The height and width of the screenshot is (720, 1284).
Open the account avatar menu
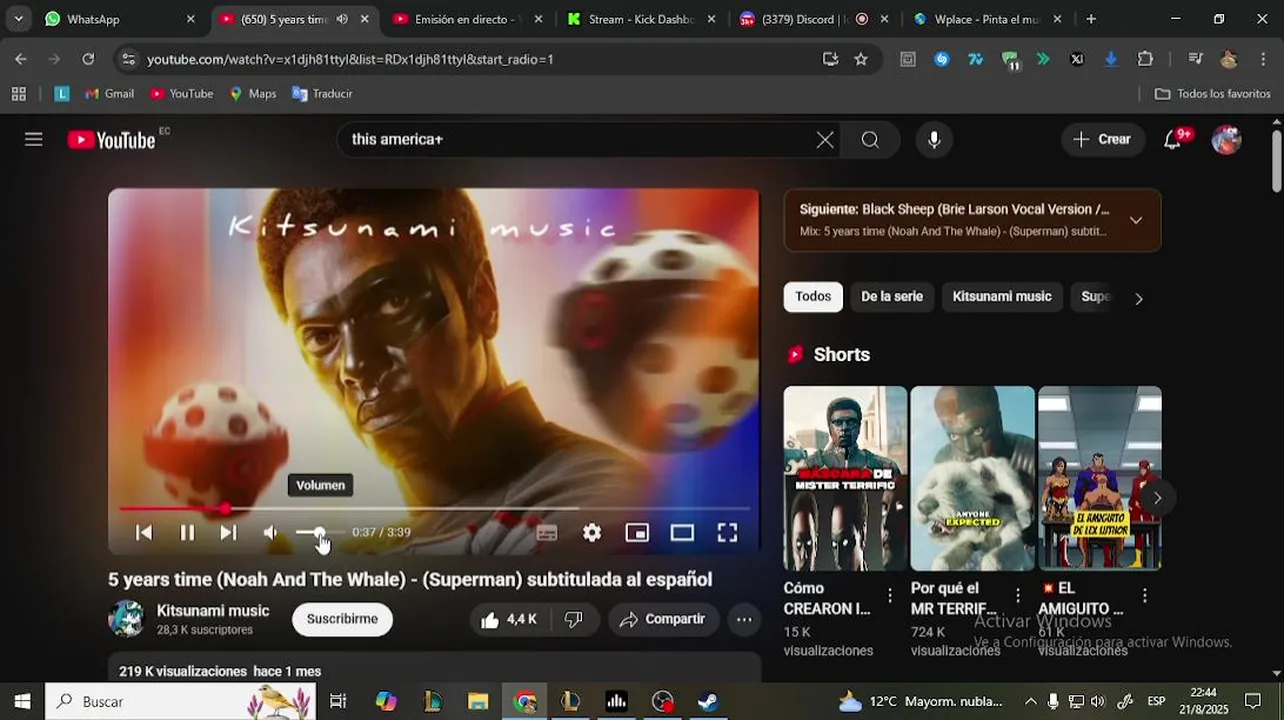(1226, 140)
